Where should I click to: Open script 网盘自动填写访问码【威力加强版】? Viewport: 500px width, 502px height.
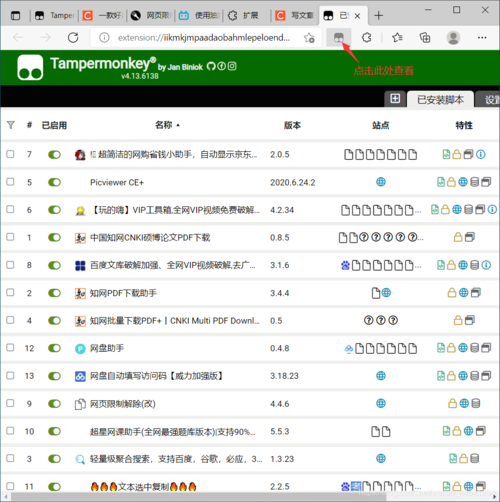tap(156, 376)
